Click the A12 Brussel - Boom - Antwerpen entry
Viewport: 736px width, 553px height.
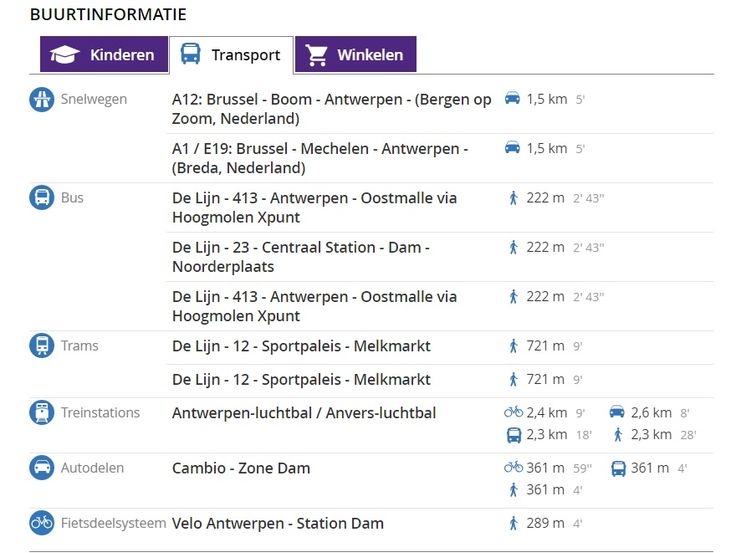pyautogui.click(x=331, y=109)
